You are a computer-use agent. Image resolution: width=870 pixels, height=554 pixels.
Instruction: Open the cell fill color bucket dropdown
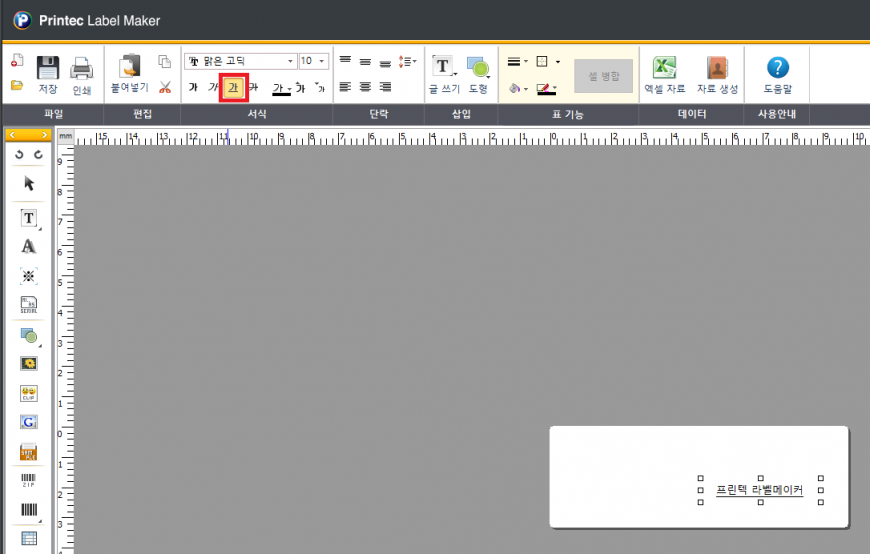click(518, 88)
